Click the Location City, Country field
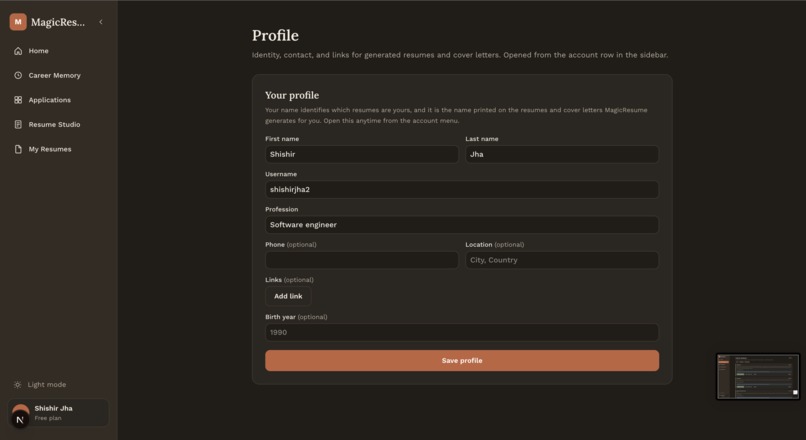Viewport: 806px width, 440px height. 562,260
